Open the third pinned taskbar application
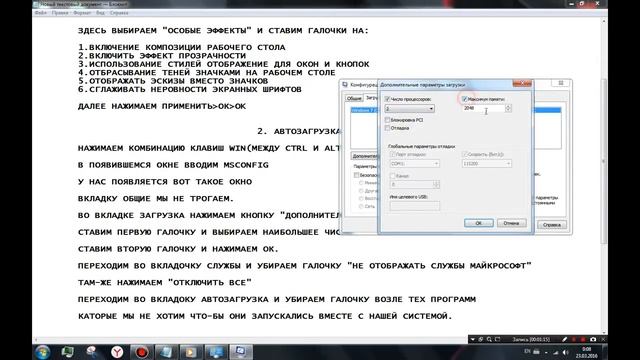The width and height of the screenshot is (640, 360). click(x=92, y=352)
